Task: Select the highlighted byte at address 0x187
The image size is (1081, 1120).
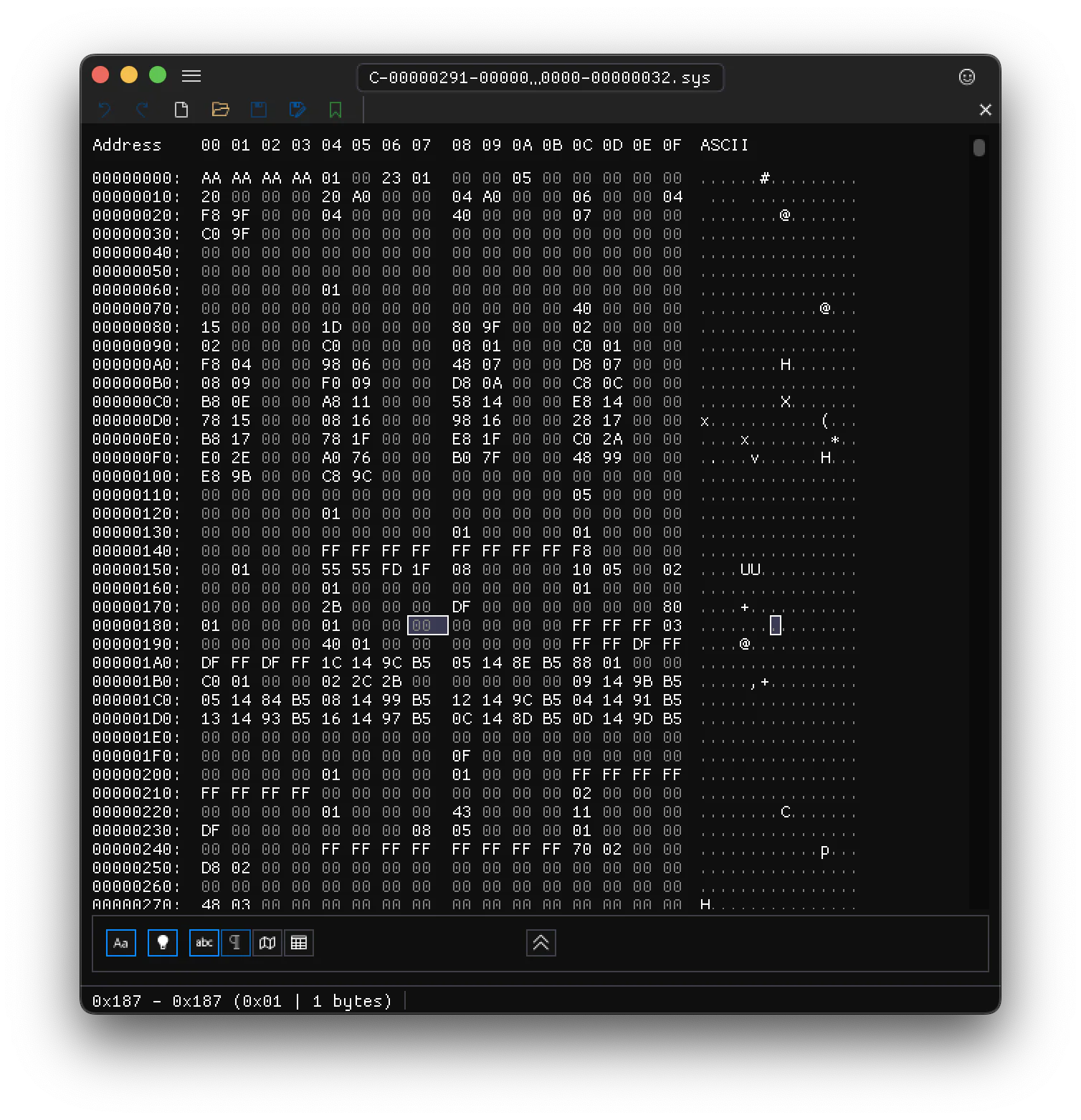Action: [x=428, y=625]
